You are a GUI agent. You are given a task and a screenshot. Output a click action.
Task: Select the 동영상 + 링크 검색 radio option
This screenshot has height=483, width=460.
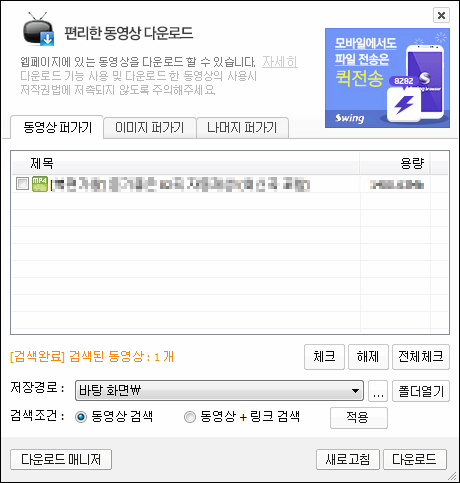tap(190, 417)
